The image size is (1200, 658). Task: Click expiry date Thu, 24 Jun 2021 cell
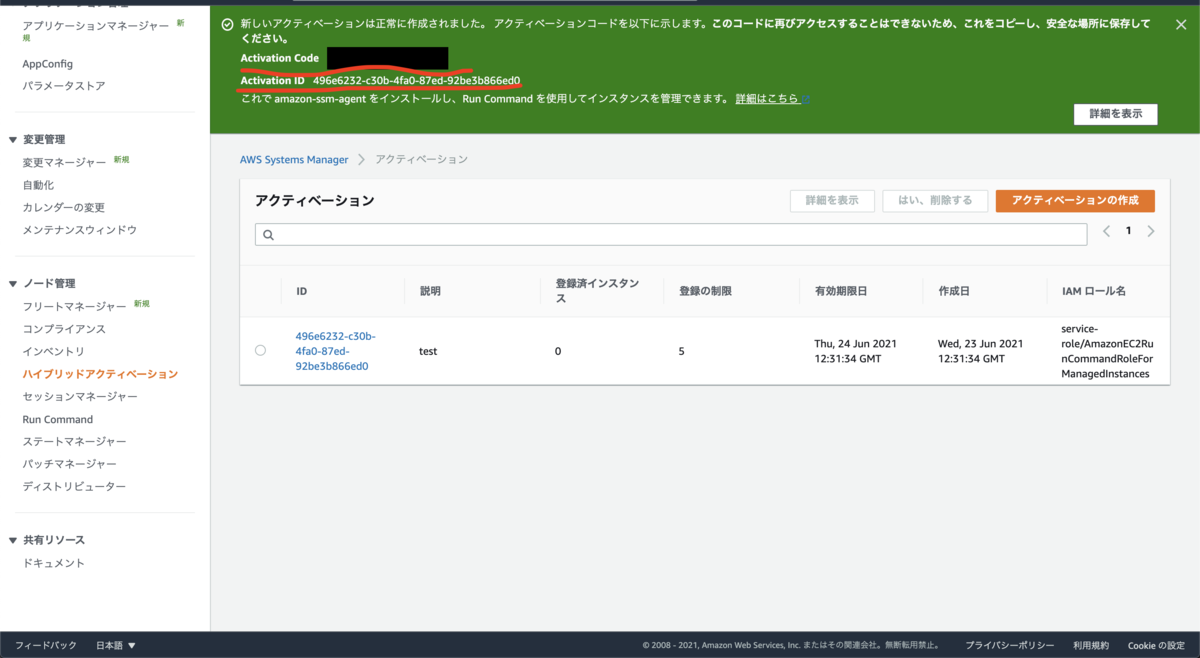coord(856,351)
